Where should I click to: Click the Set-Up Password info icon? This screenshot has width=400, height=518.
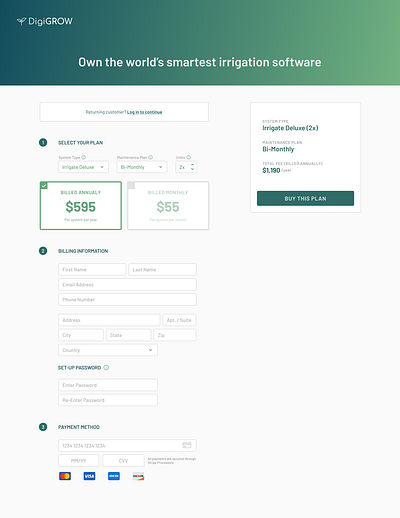point(106,368)
